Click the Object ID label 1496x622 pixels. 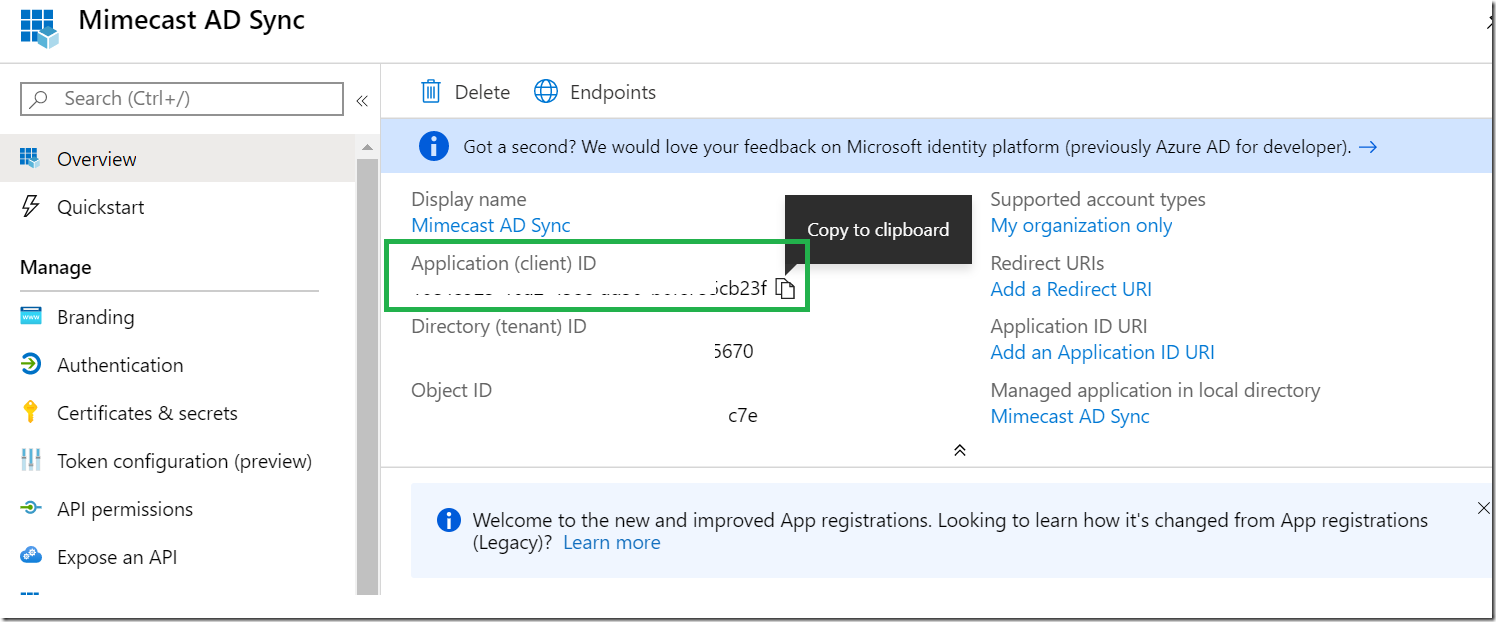click(x=451, y=390)
